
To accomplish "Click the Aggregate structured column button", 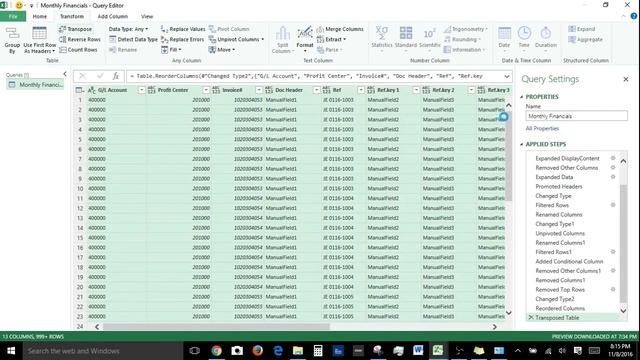I will click(585, 39).
